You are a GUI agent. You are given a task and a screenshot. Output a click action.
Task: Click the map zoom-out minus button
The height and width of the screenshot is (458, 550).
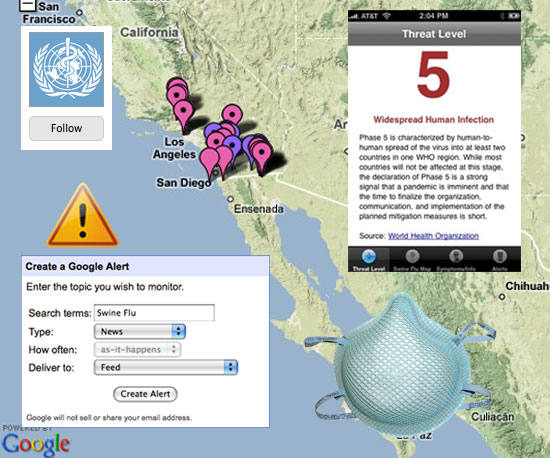coord(27,5)
